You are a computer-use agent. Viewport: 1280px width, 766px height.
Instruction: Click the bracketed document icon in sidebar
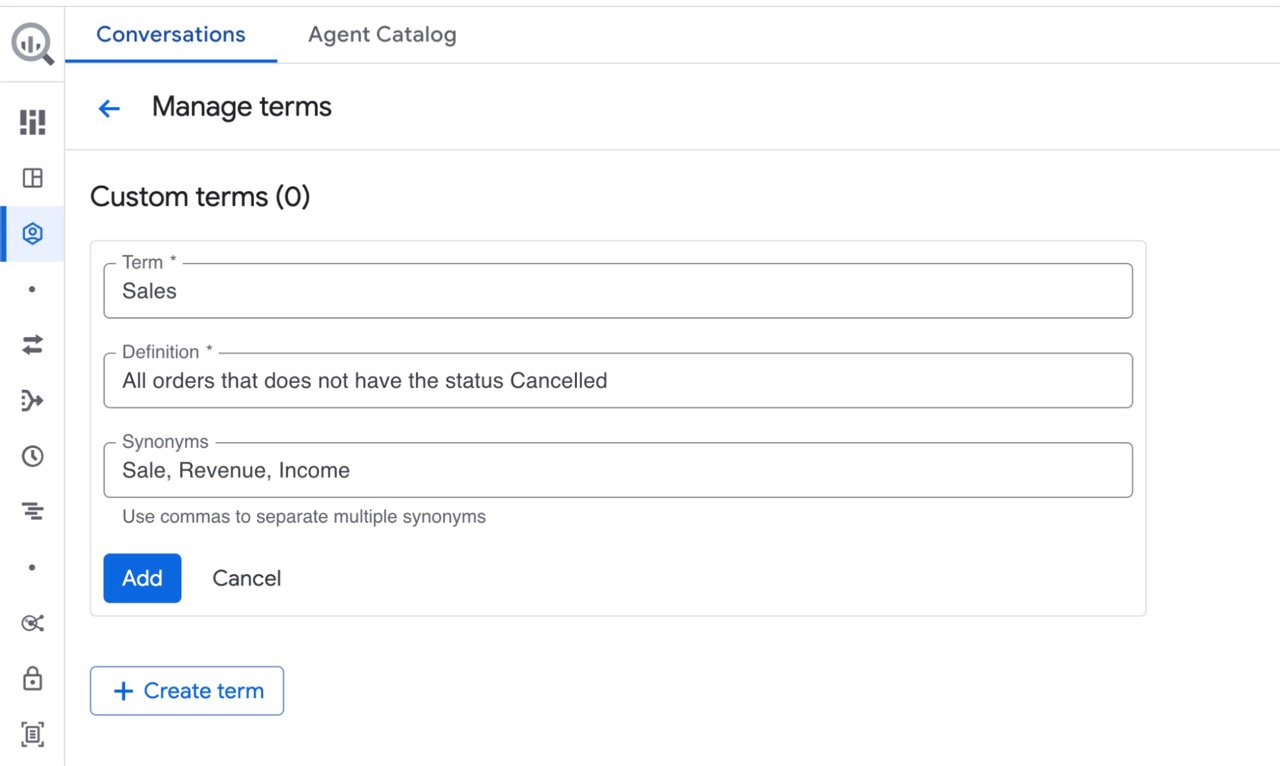click(32, 734)
